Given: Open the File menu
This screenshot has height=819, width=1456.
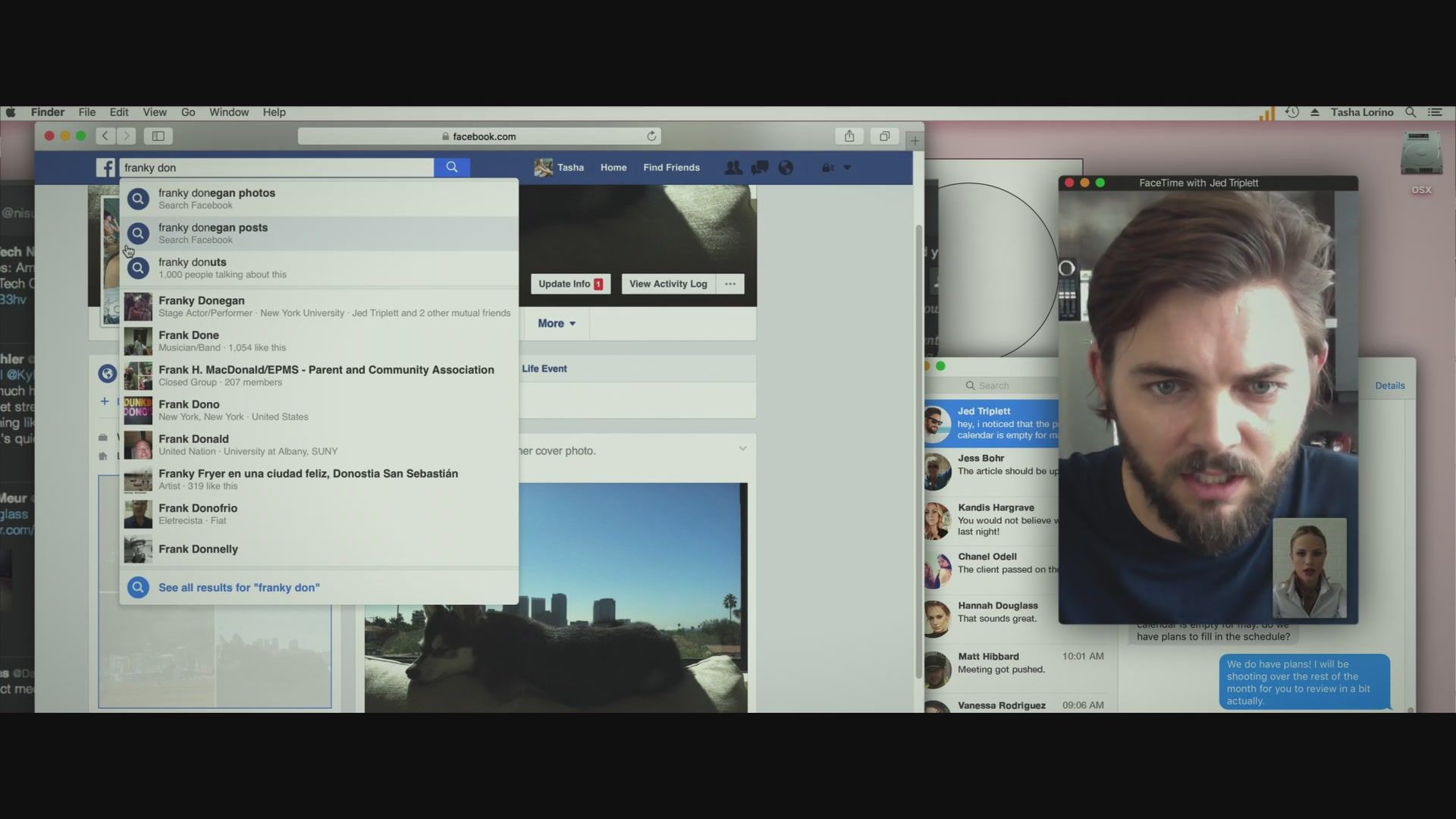Looking at the screenshot, I should [87, 112].
